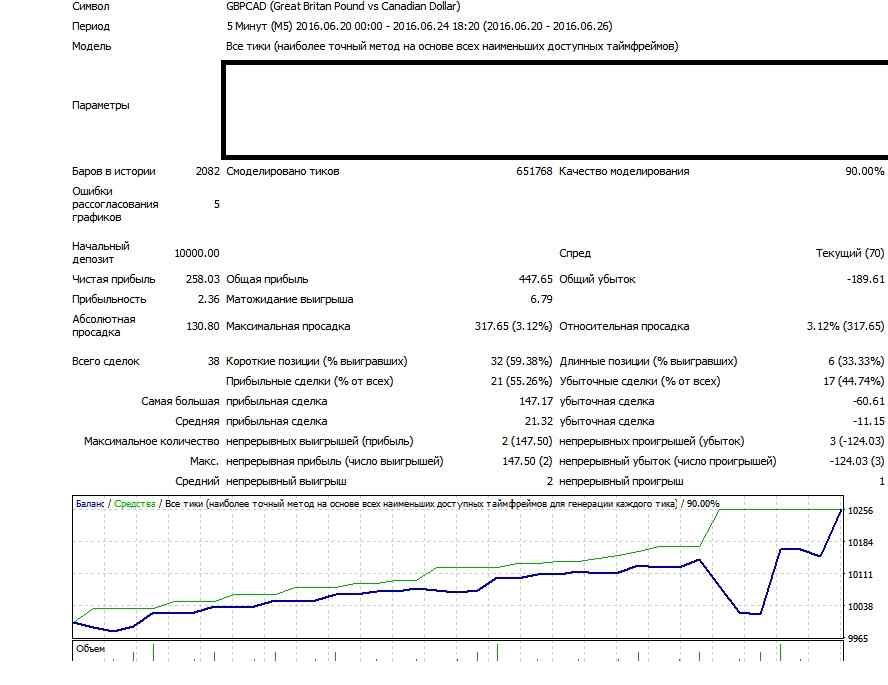Click profit trades value 21 (55.26%)

click(521, 381)
